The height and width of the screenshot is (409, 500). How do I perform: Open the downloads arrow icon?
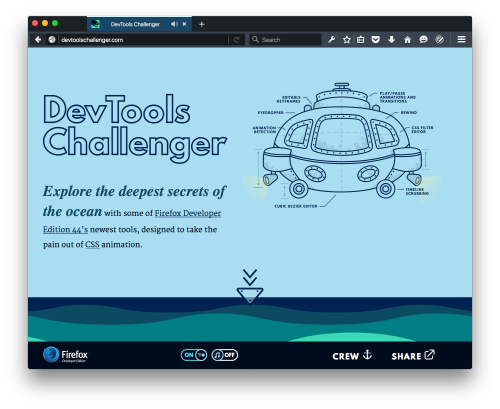pyautogui.click(x=392, y=40)
